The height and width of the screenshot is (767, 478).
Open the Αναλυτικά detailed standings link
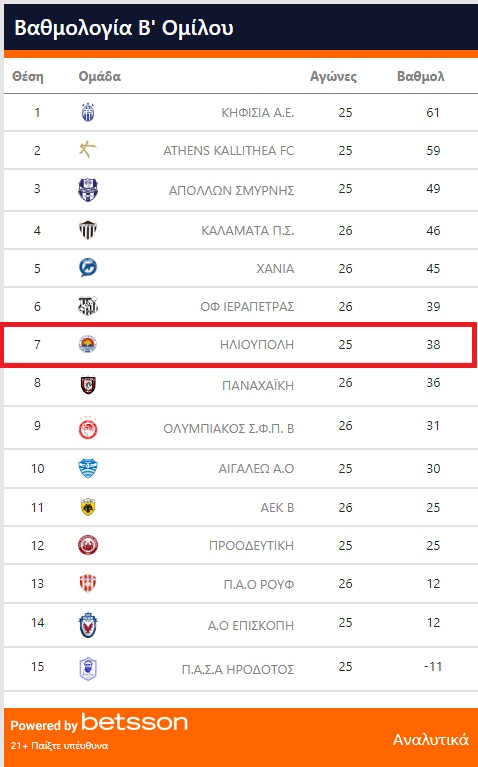431,739
